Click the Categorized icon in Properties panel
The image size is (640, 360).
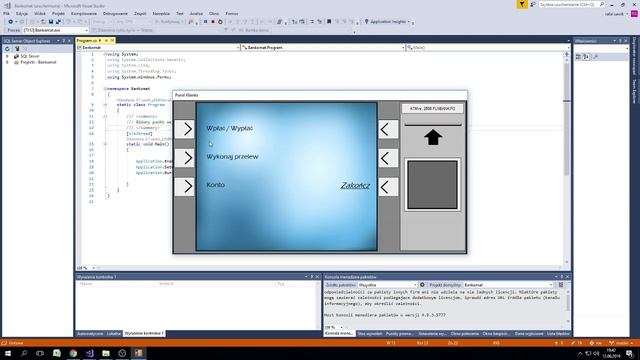click(578, 57)
